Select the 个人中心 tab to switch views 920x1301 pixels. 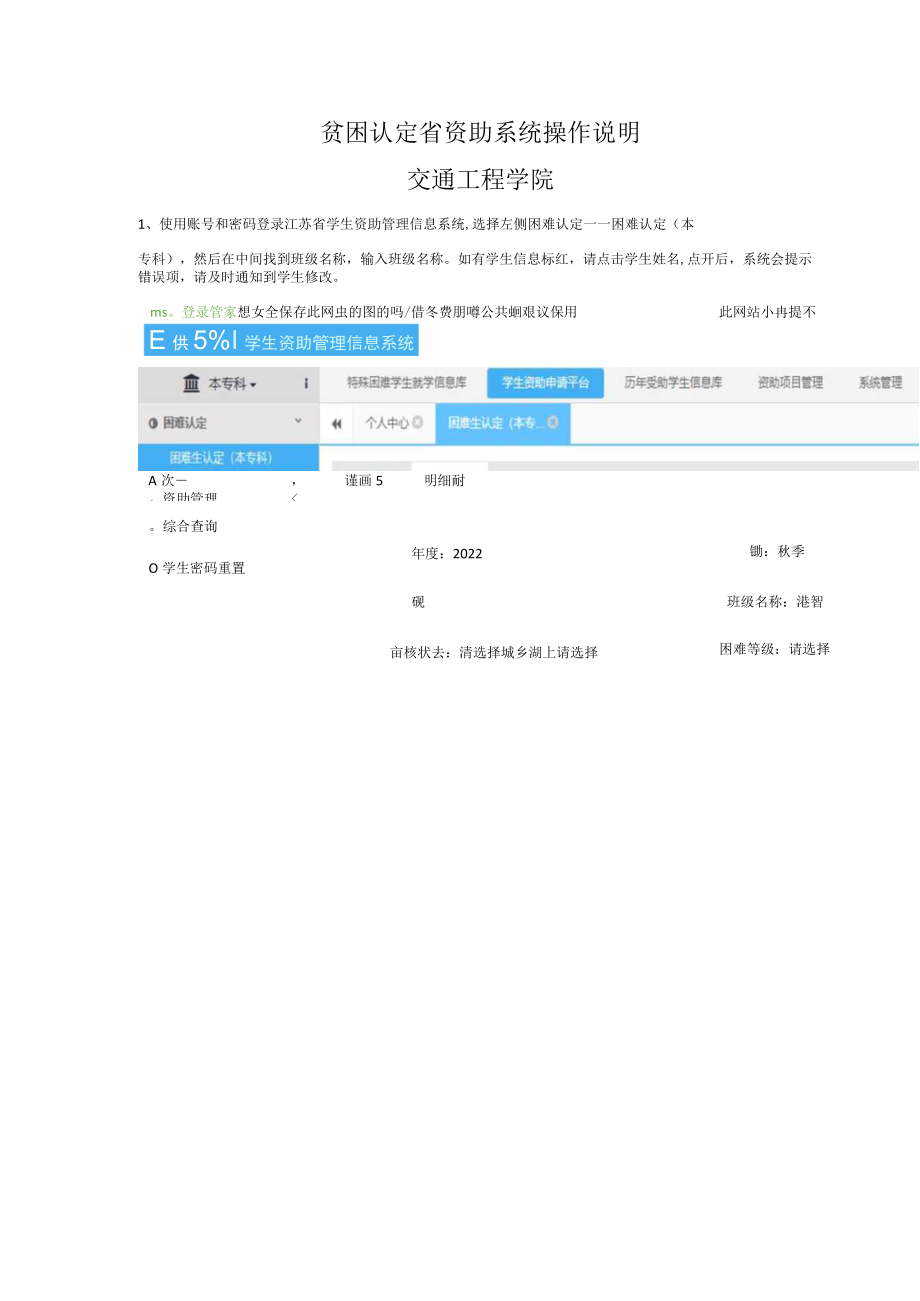389,423
